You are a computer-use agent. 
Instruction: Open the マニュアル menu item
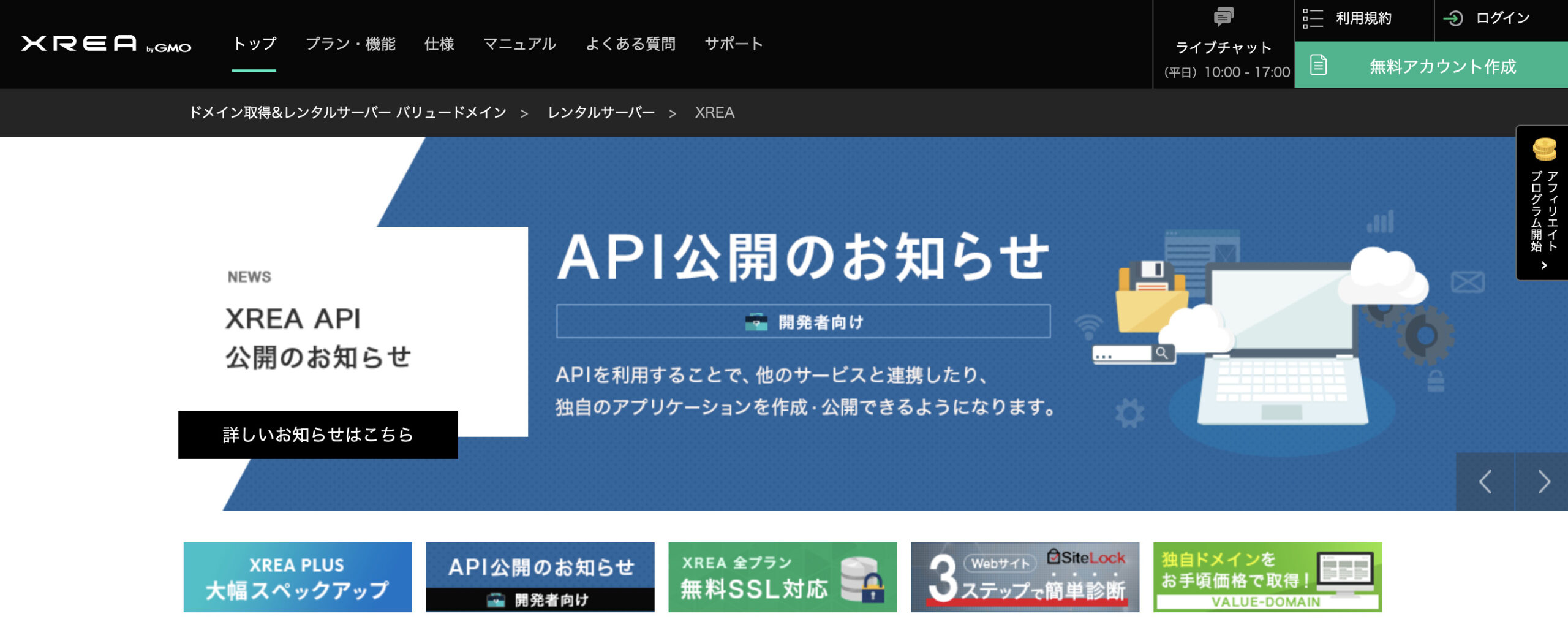(519, 44)
